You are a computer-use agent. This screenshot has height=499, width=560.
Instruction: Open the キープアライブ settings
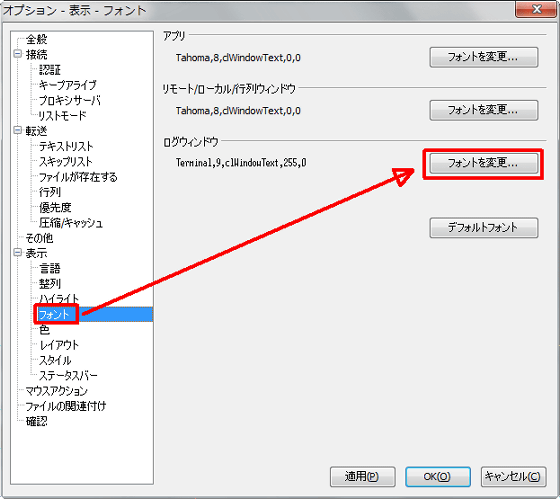click(x=68, y=85)
